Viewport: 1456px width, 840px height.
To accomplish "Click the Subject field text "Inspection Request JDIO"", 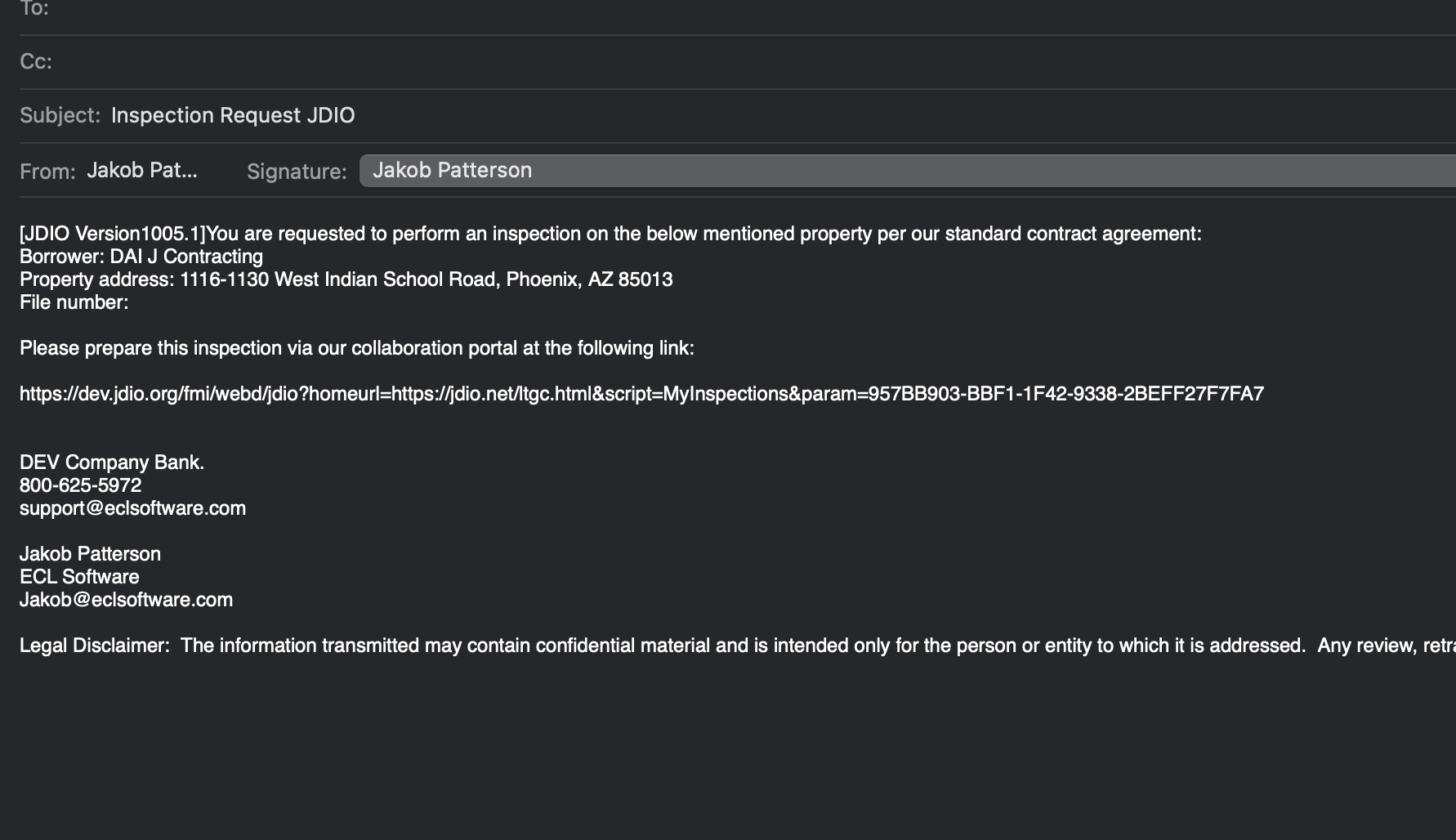I will click(x=233, y=115).
